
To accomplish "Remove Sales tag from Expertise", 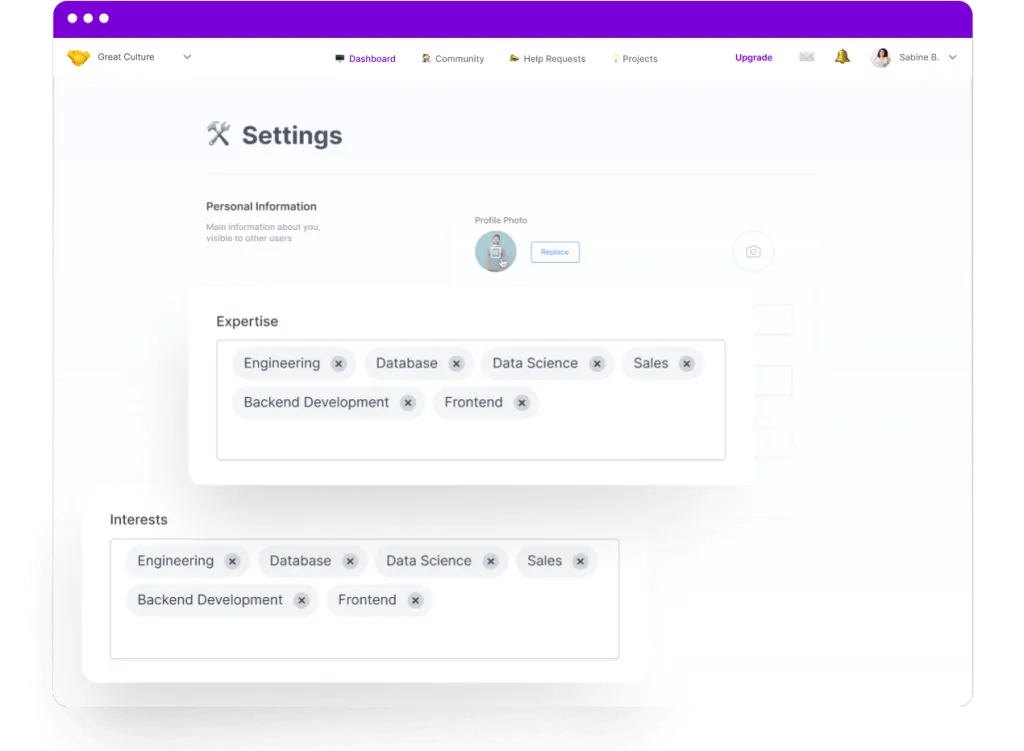I will 686,364.
